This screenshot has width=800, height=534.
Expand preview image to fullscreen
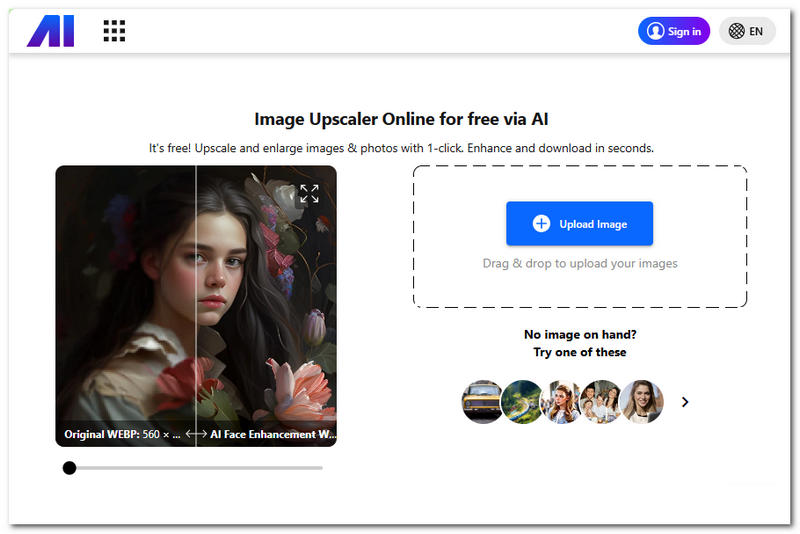309,193
